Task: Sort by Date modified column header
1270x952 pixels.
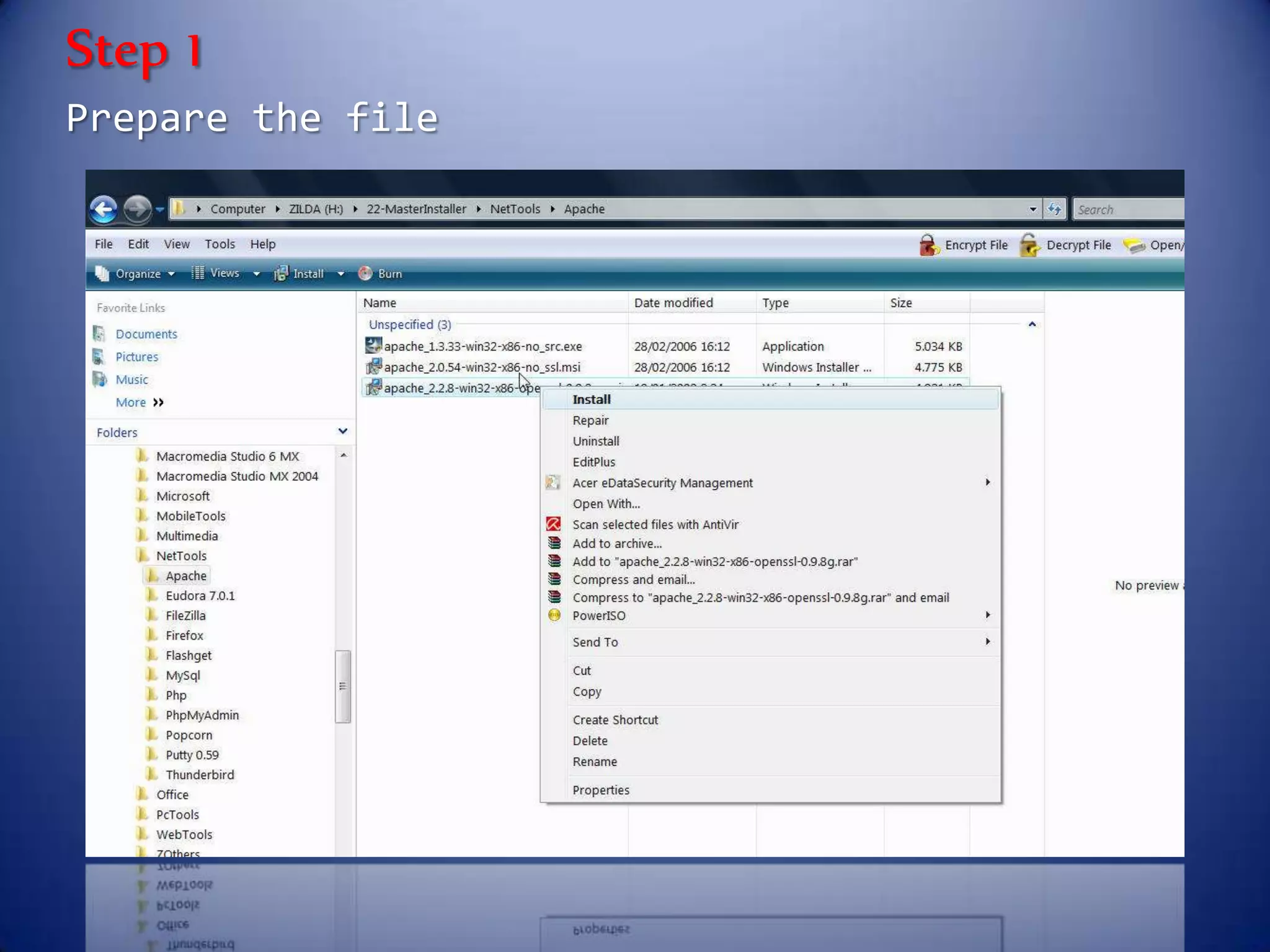Action: (x=692, y=303)
